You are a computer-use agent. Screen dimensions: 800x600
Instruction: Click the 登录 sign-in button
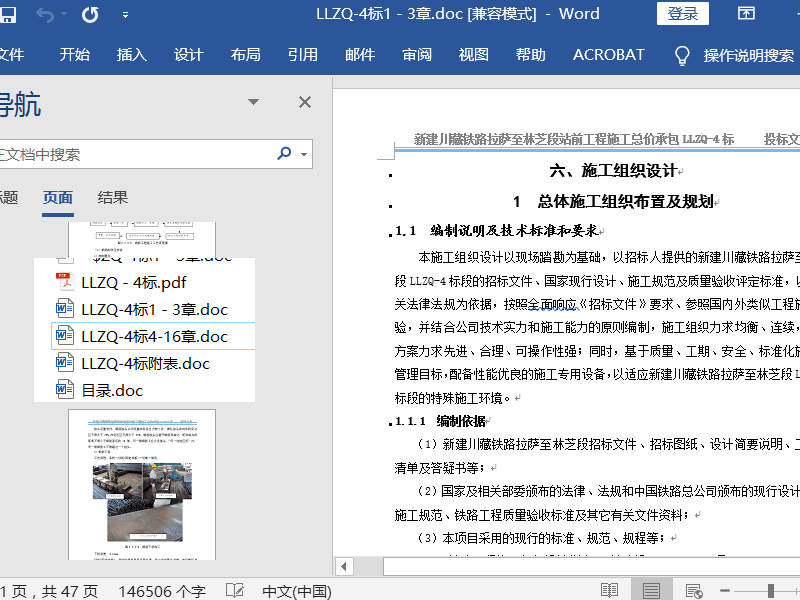tap(683, 14)
